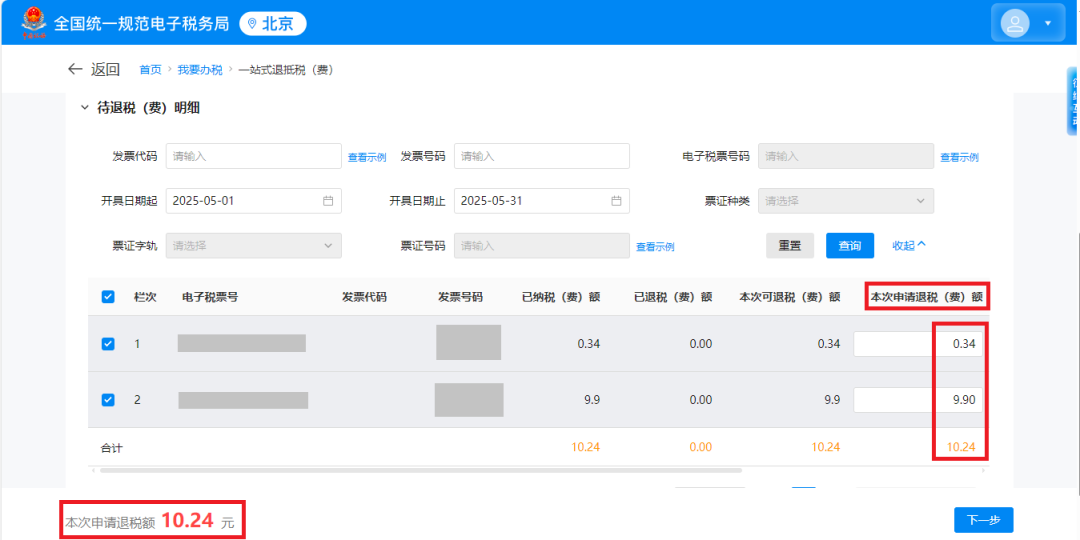Click the table horizontal scrollbar
Viewport: 1080px width, 540px height.
pyautogui.click(x=420, y=470)
